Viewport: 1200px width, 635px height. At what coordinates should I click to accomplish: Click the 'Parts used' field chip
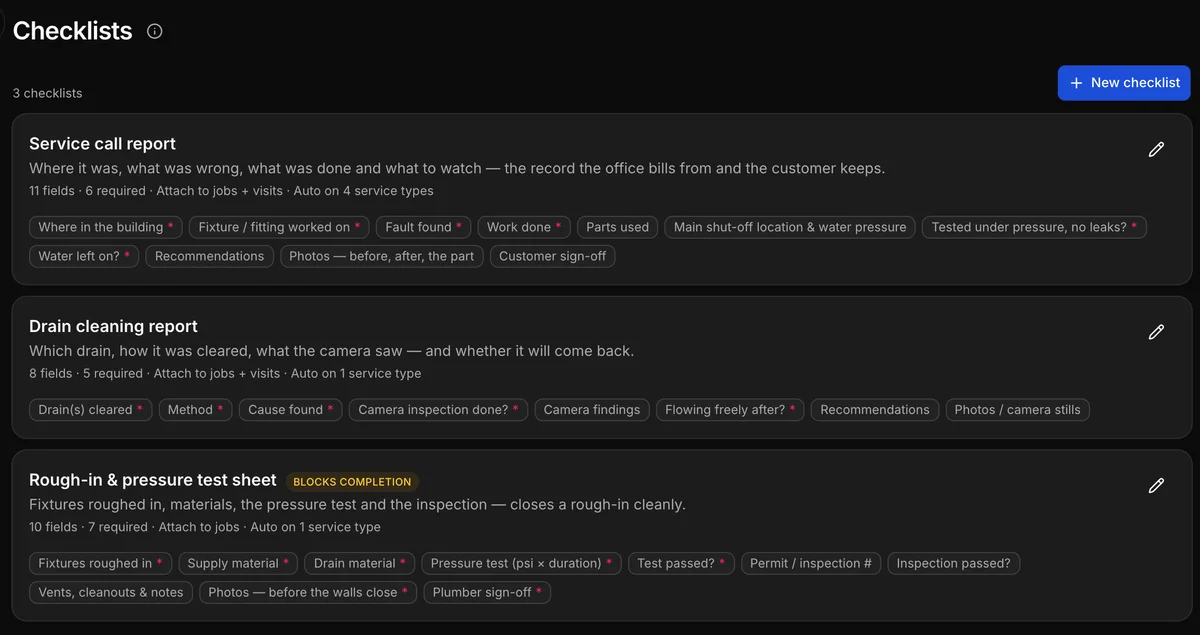tap(617, 227)
